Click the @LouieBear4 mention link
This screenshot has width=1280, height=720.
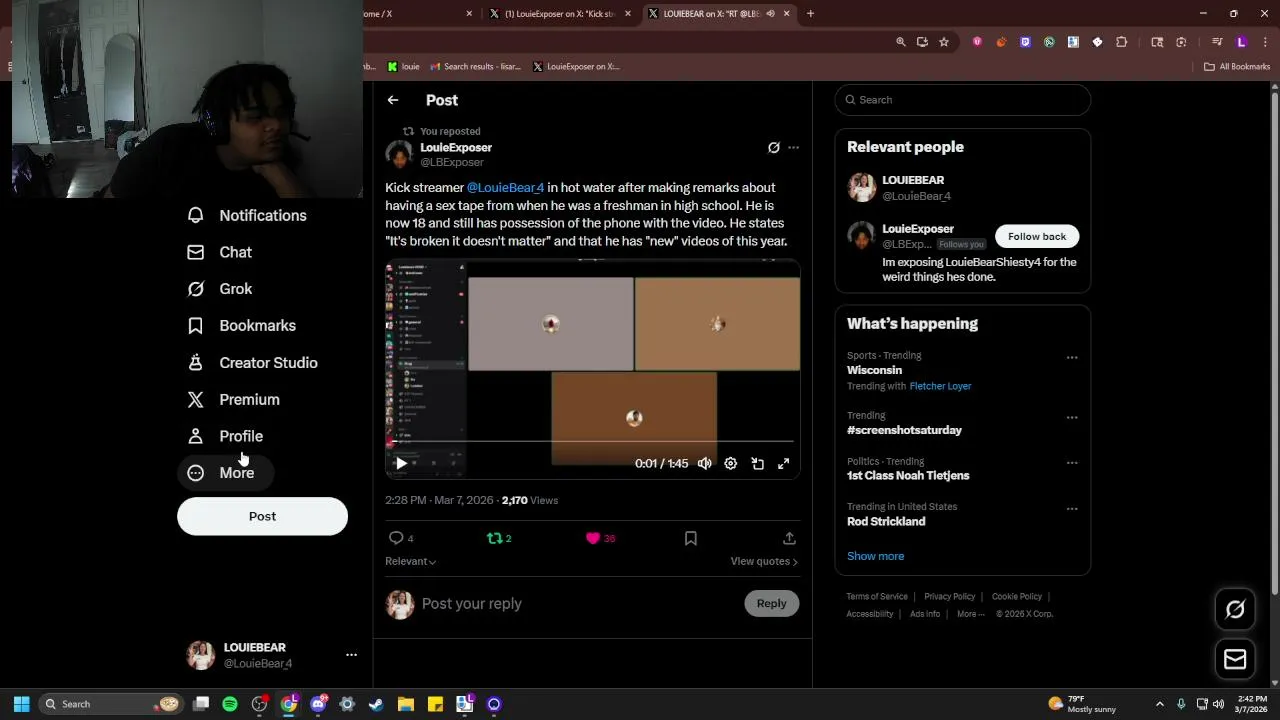pyautogui.click(x=505, y=188)
